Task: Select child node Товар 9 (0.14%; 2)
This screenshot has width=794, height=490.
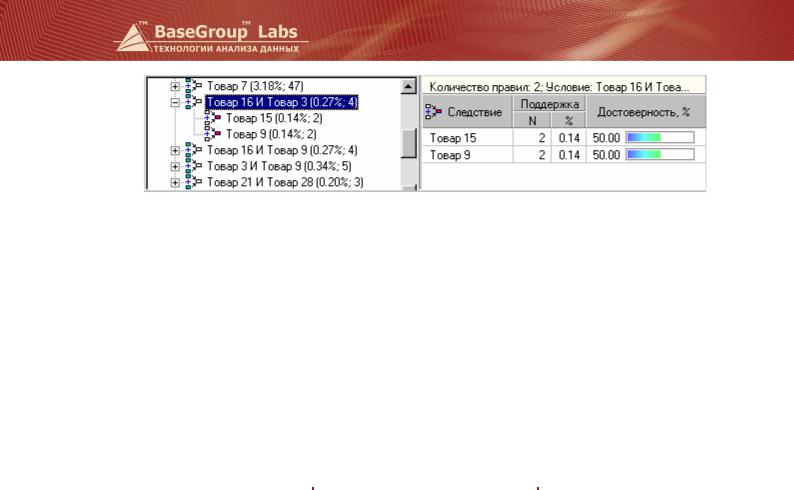Action: tap(271, 135)
